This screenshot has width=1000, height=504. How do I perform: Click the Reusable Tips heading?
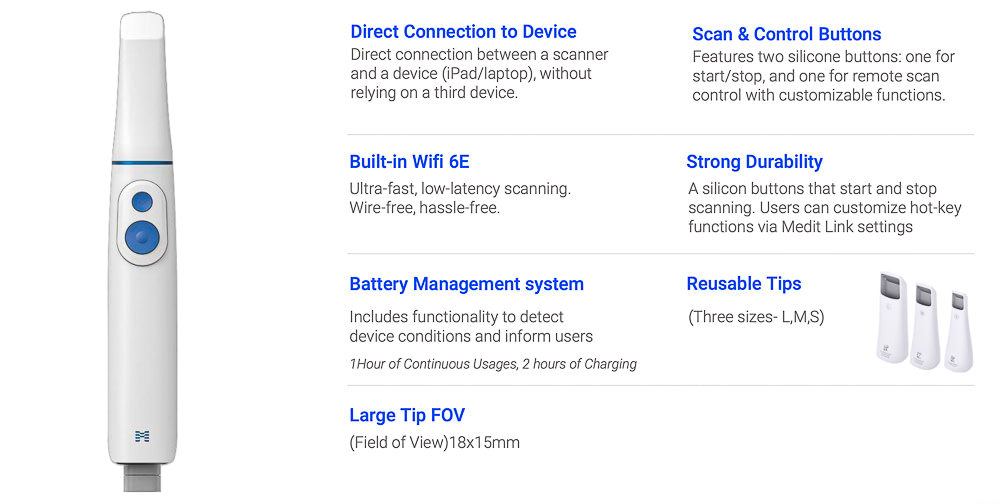click(743, 284)
